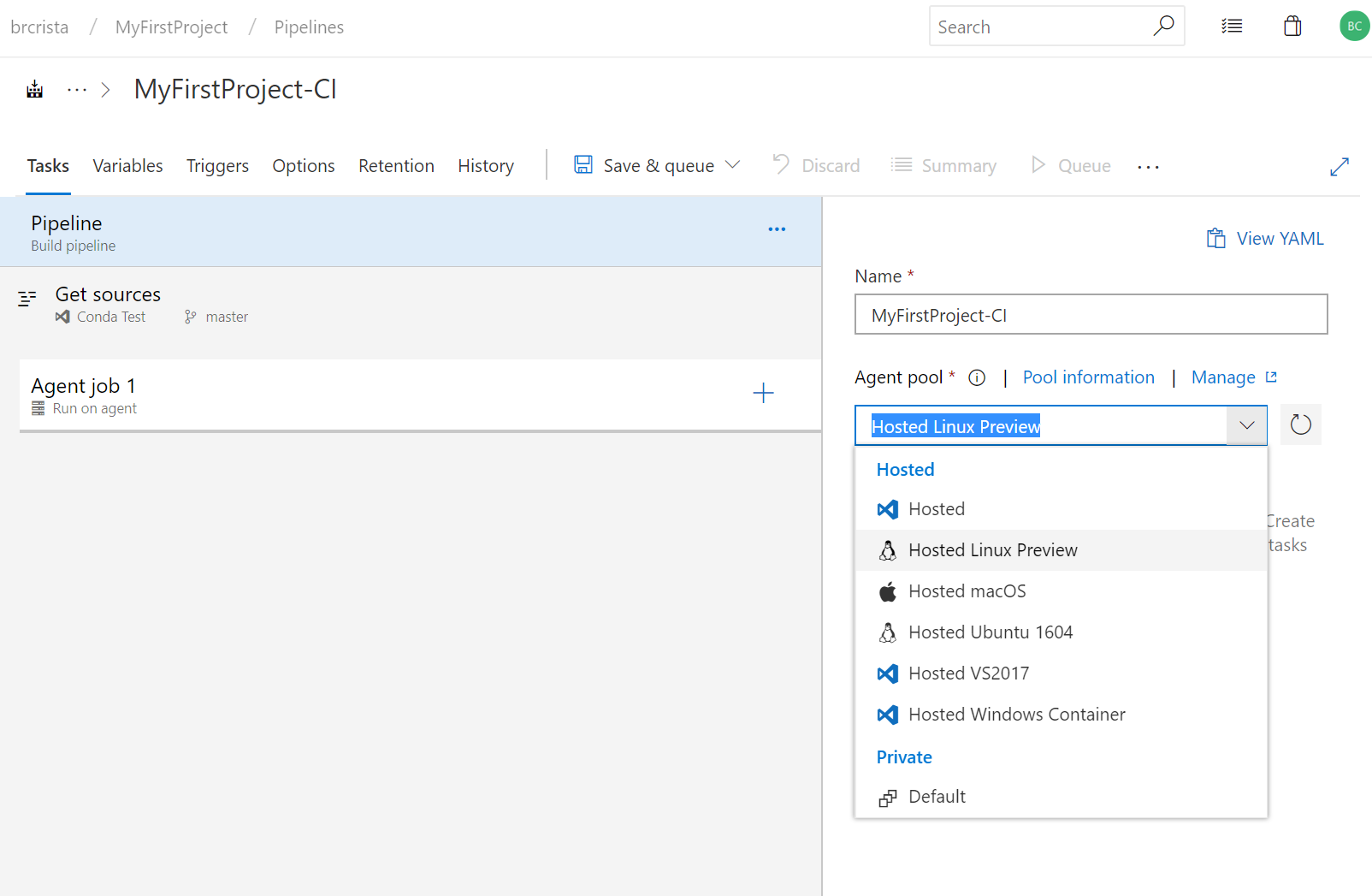Go to brcrista organization breadcrumb
This screenshot has width=1372, height=896.
point(39,27)
